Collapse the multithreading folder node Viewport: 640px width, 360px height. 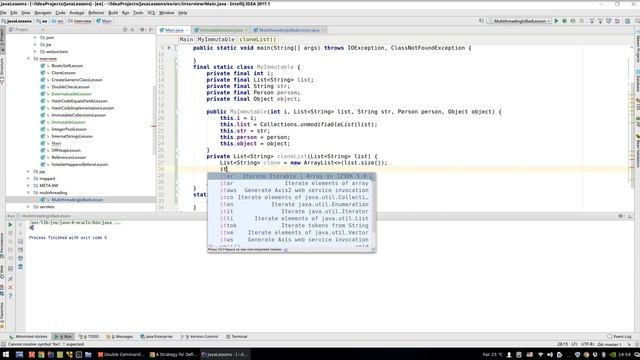[29, 193]
